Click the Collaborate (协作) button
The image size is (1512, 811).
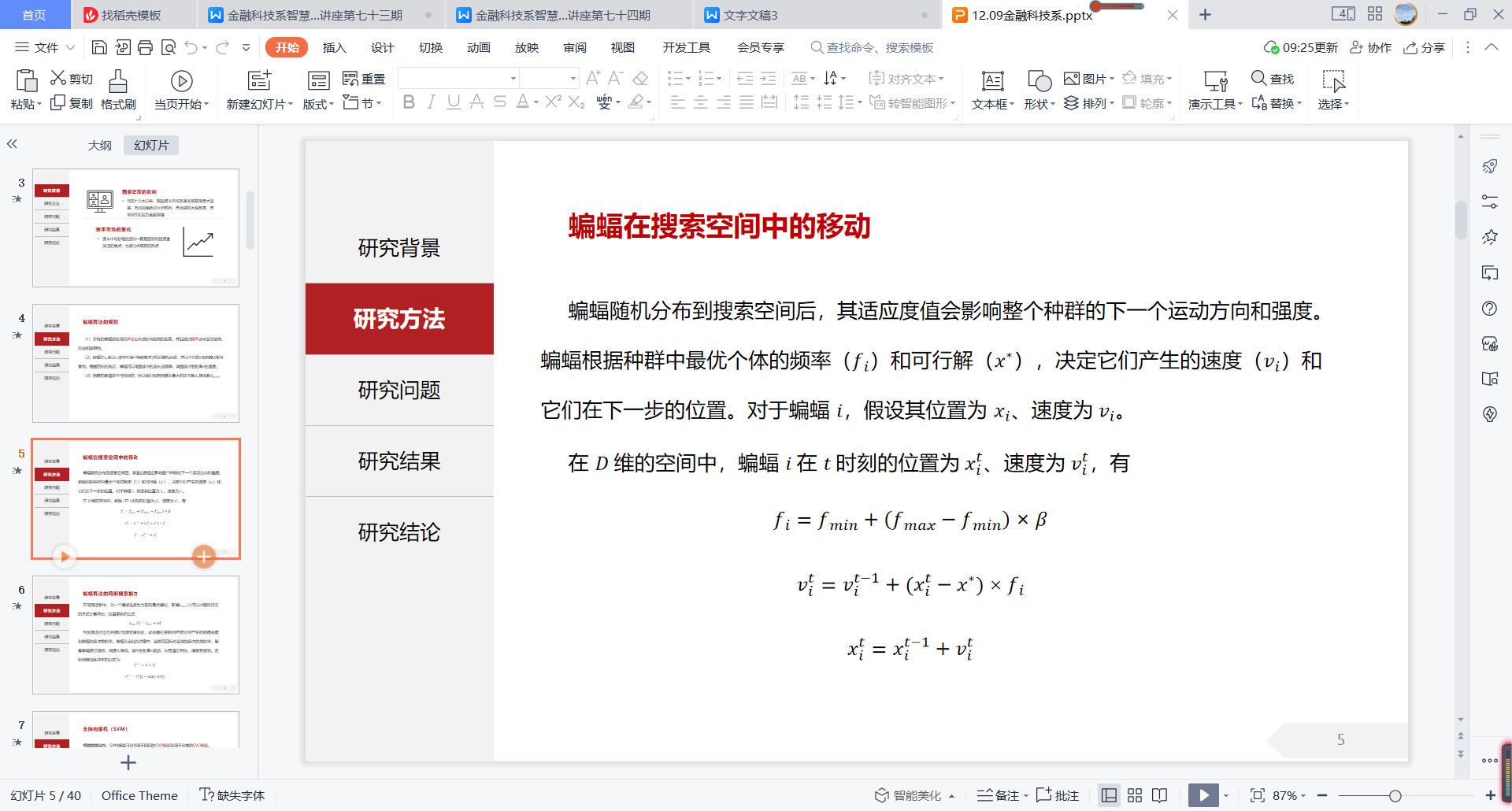click(x=1371, y=47)
